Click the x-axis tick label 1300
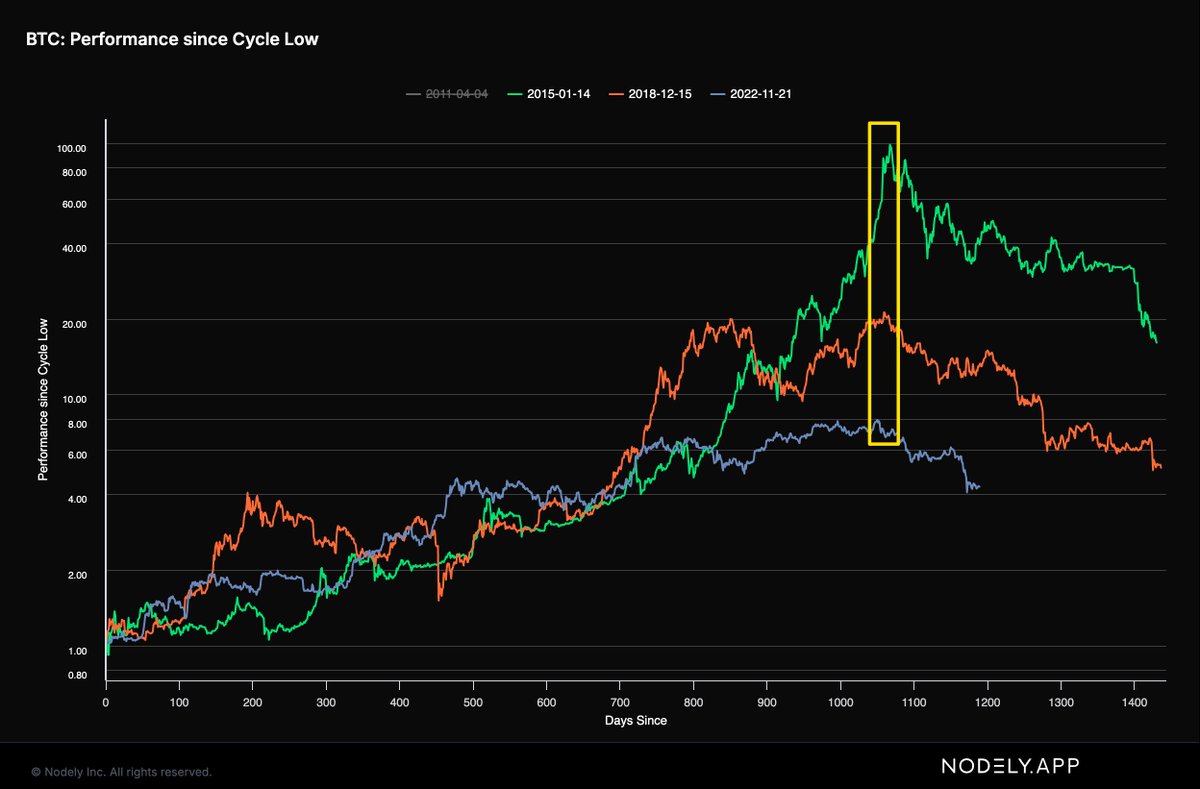The image size is (1200, 789). point(1061,702)
